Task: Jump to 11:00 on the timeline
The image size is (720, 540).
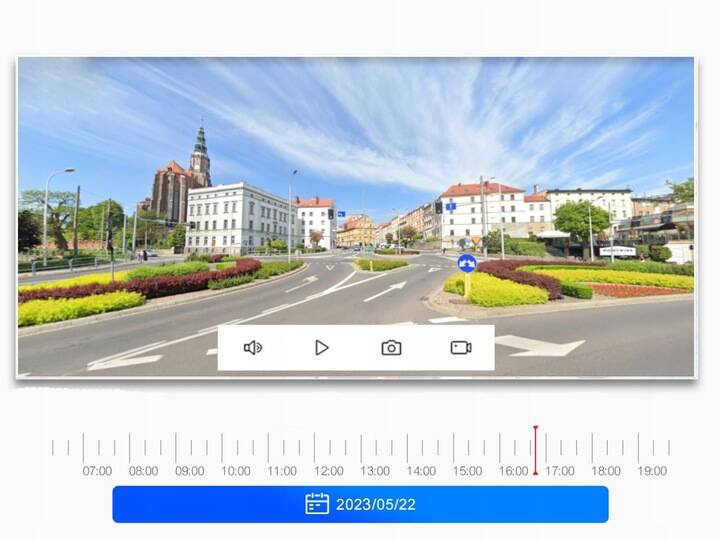Action: click(282, 471)
